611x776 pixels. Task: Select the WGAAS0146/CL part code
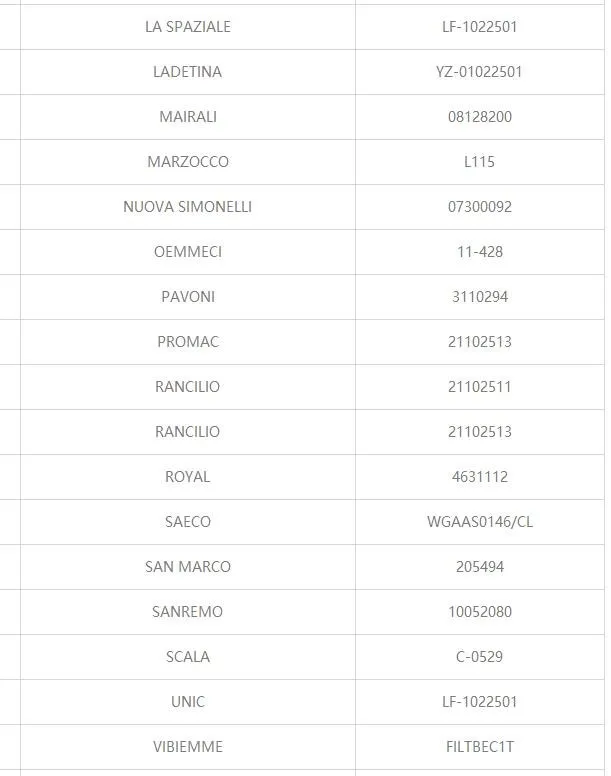(x=479, y=522)
